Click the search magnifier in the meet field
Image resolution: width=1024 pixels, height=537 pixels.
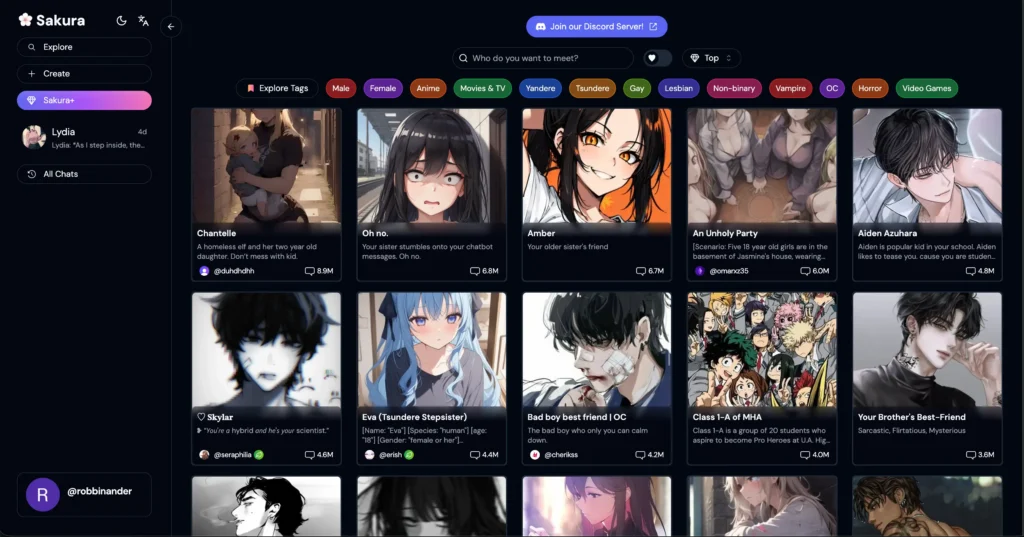[463, 58]
